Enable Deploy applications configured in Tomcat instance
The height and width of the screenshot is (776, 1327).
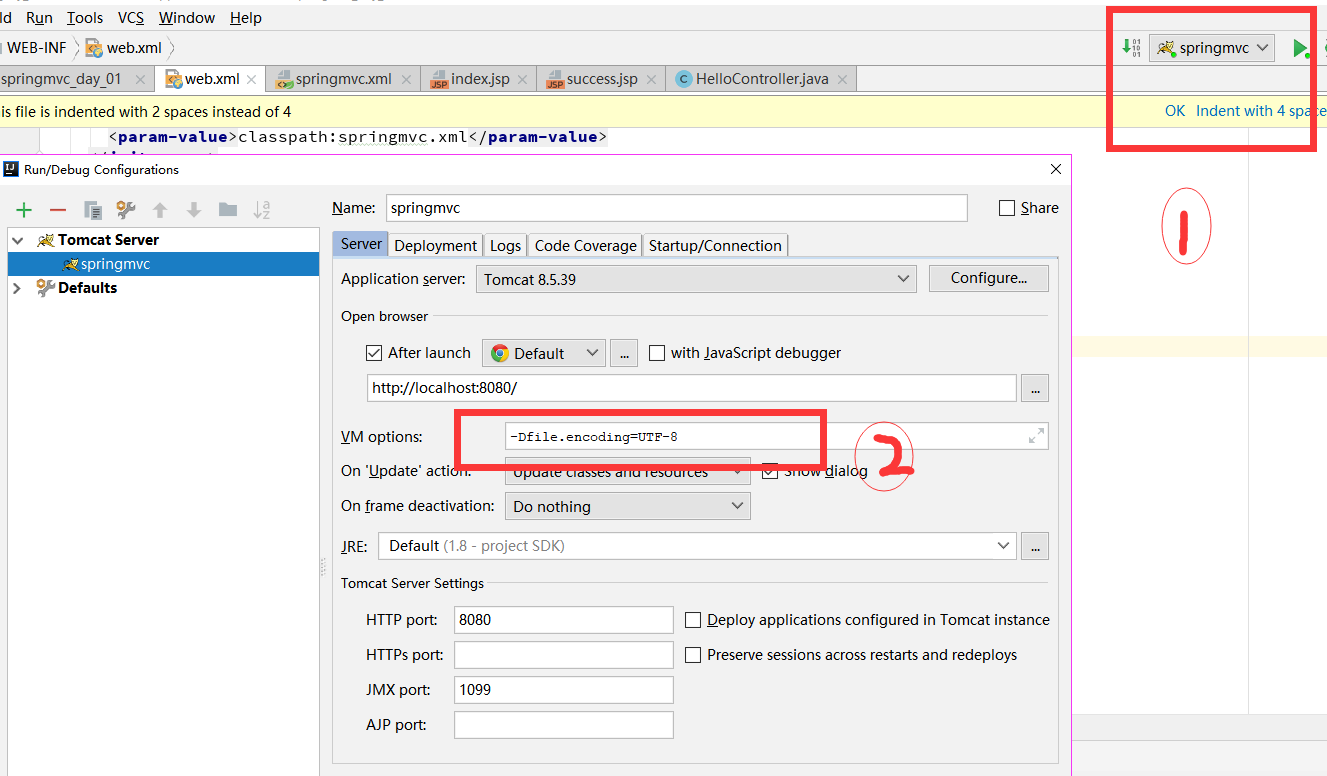point(693,620)
